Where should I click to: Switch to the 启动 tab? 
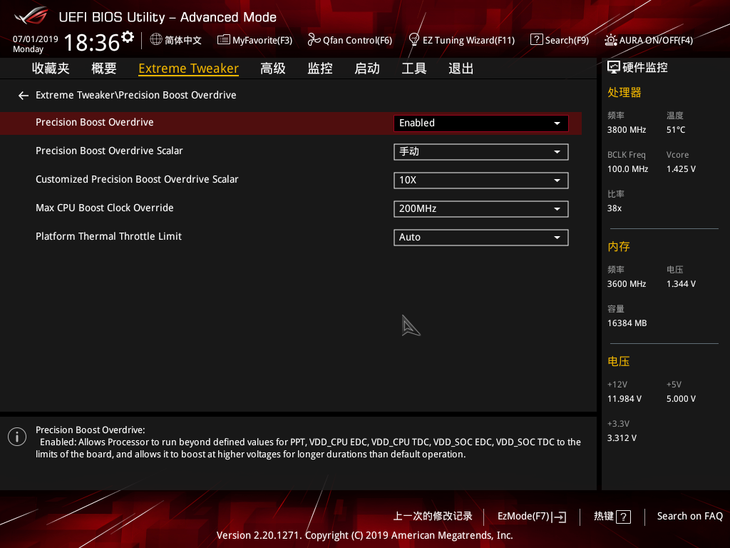coord(367,68)
